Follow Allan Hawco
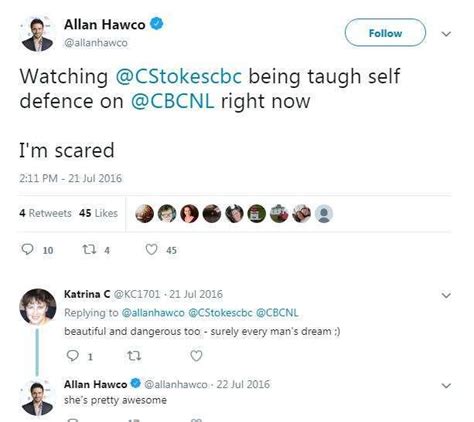The height and width of the screenshot is (422, 474). pos(385,33)
